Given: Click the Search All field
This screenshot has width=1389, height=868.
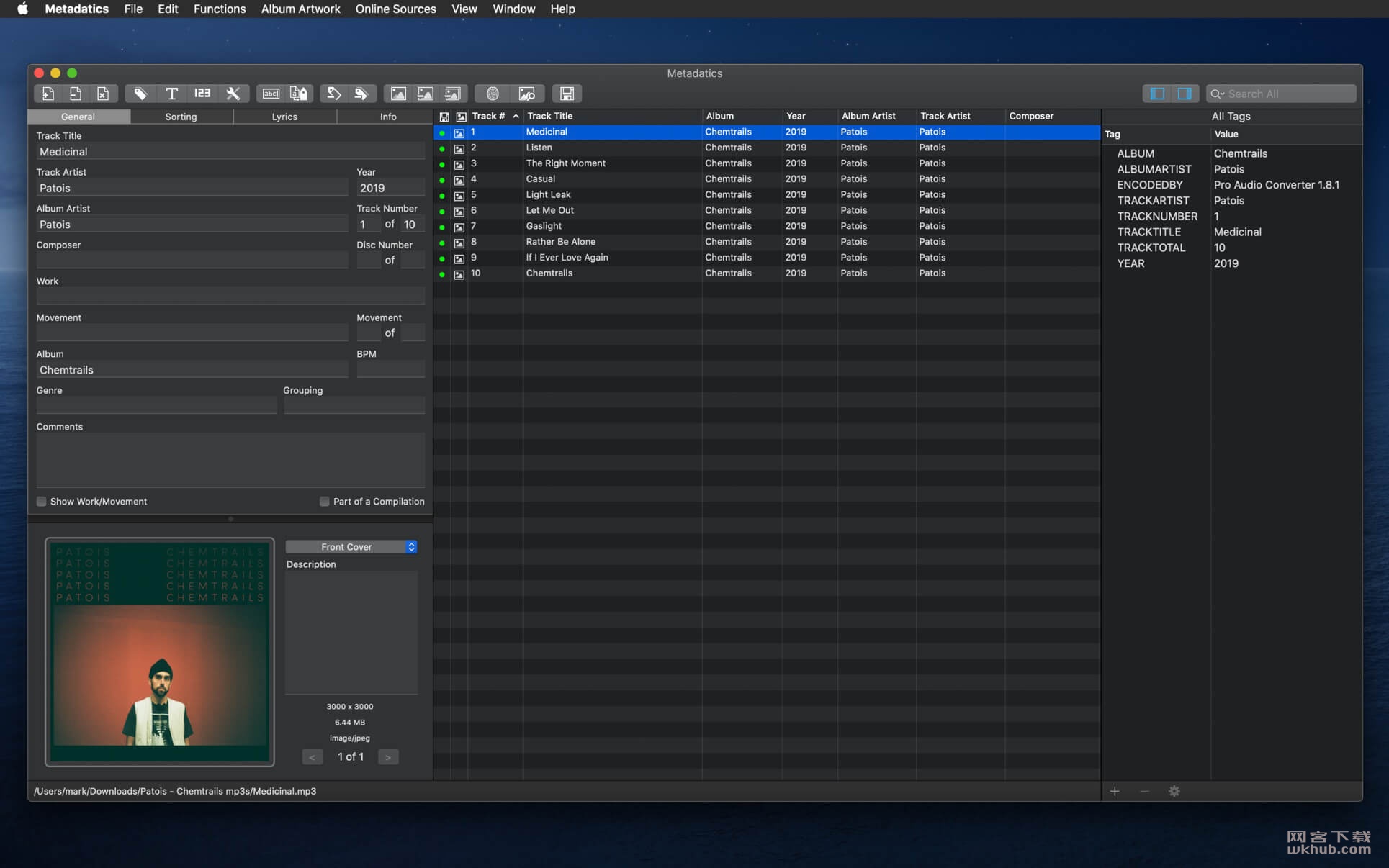Looking at the screenshot, I should [x=1282, y=94].
